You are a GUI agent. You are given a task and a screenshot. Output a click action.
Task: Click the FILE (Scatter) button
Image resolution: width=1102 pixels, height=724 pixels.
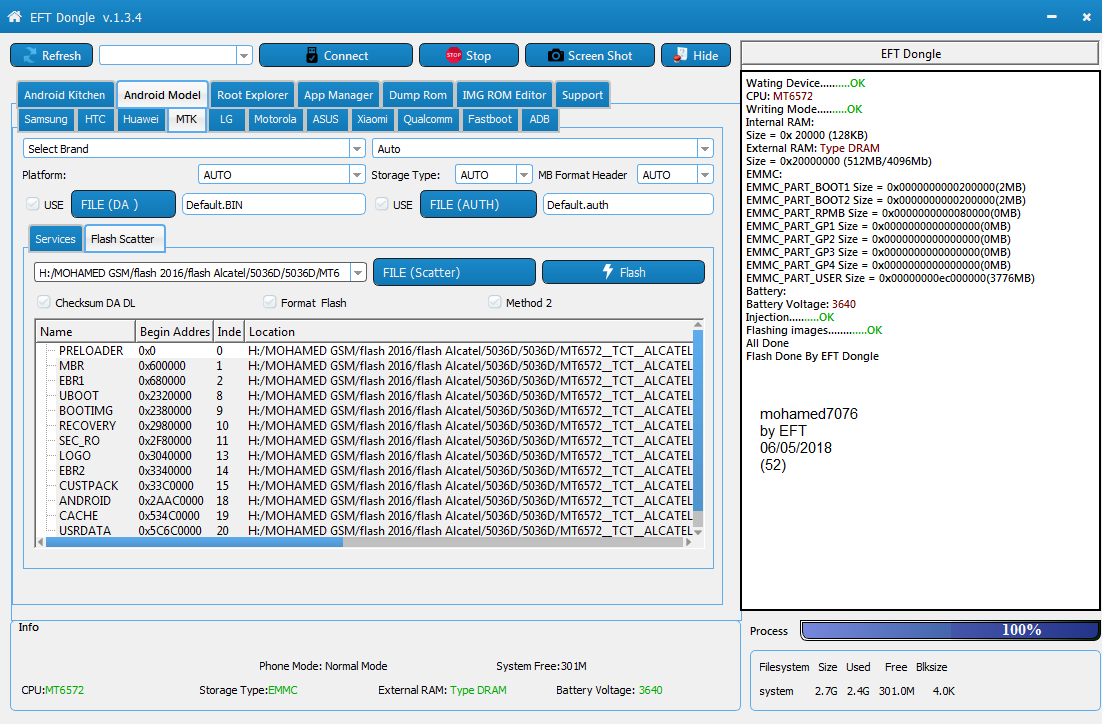(x=454, y=272)
